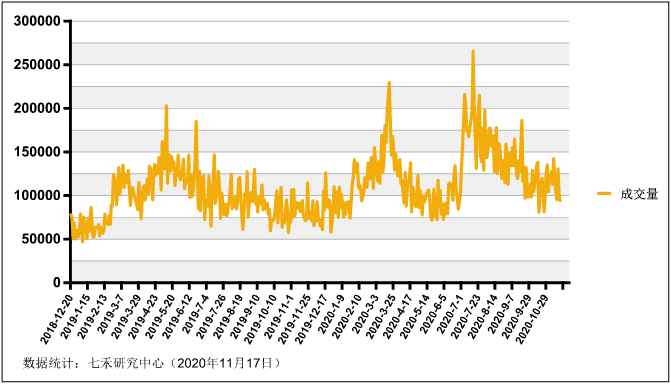Viewport: 671px width, 385px height.
Task: Click the 100000 y-axis label
Action: (37, 195)
